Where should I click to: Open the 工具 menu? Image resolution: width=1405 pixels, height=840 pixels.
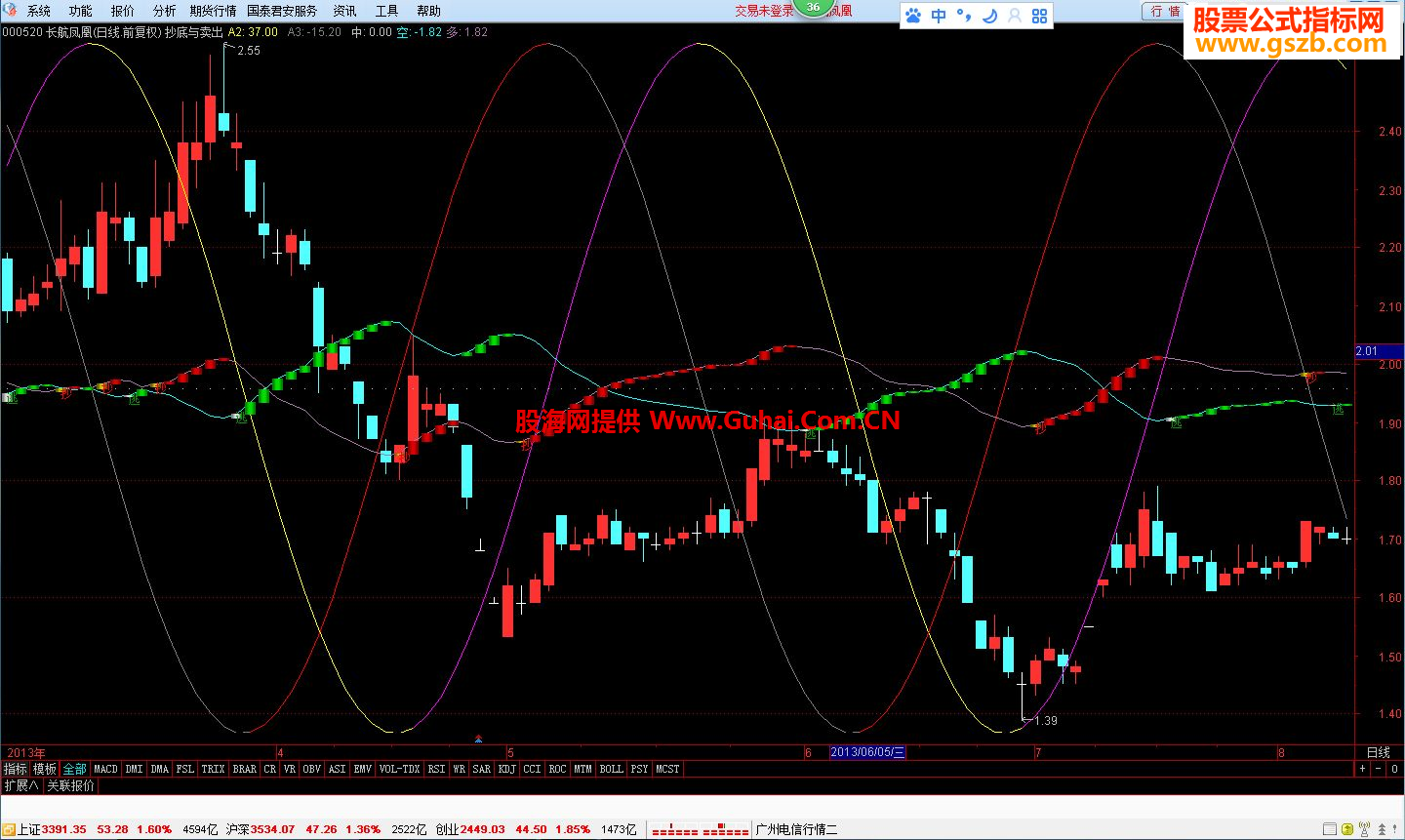tap(386, 11)
